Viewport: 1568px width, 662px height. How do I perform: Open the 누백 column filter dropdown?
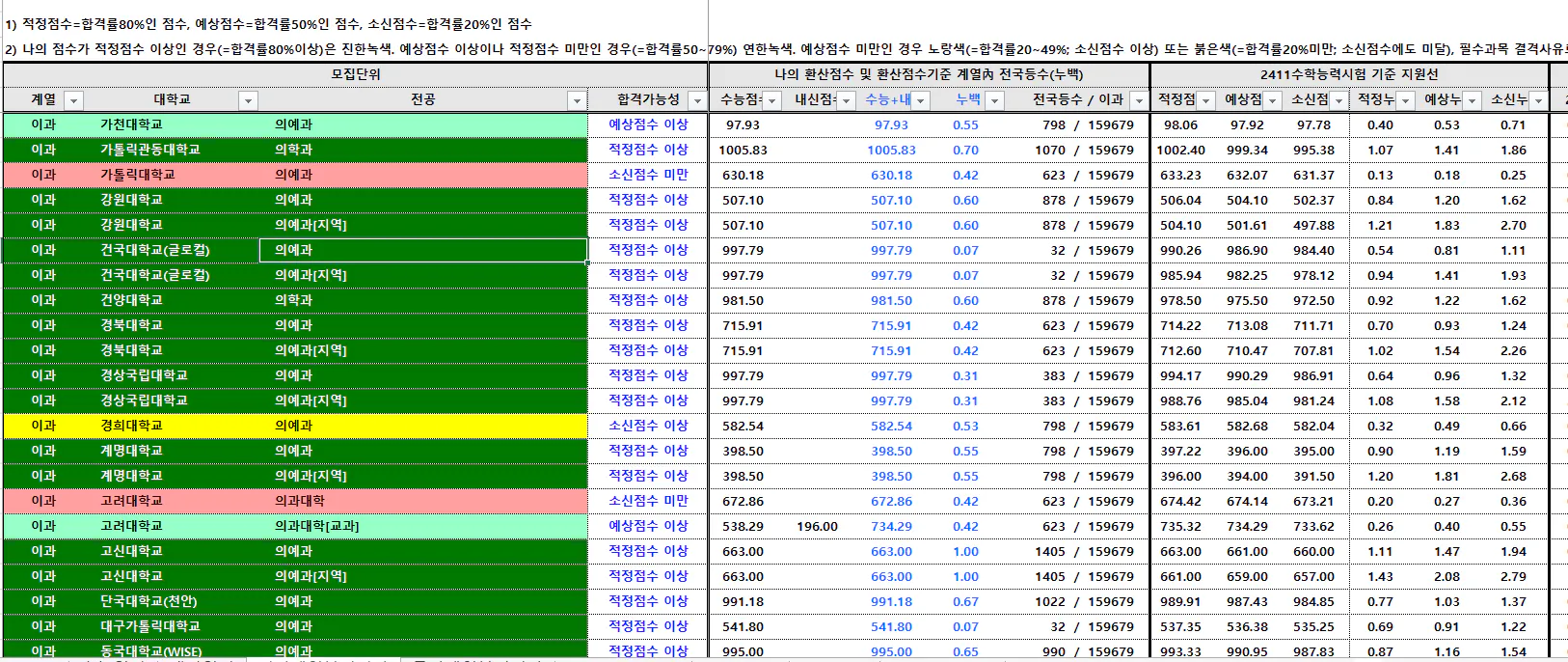click(995, 100)
